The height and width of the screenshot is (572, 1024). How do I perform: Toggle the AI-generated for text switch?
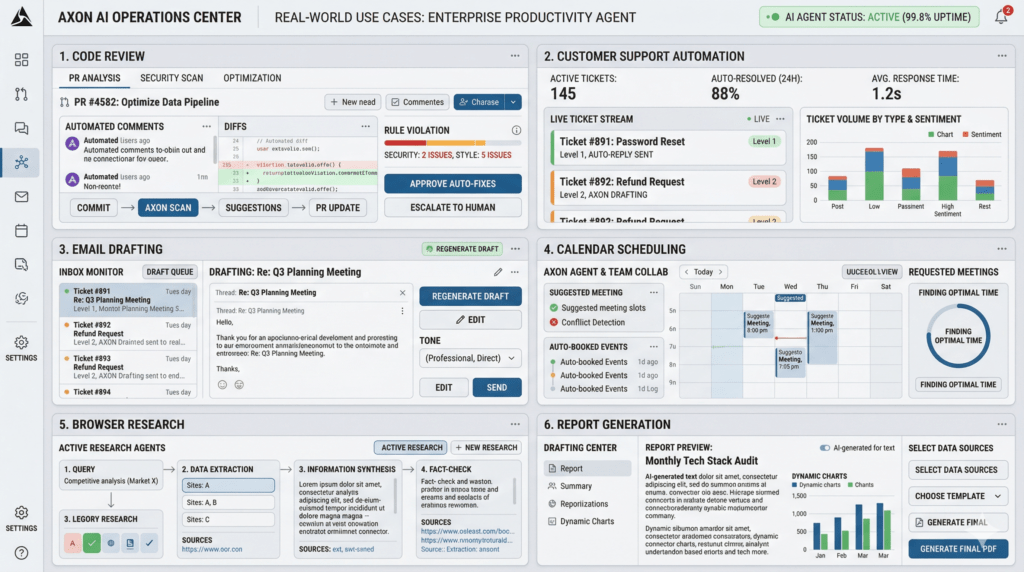coord(825,448)
